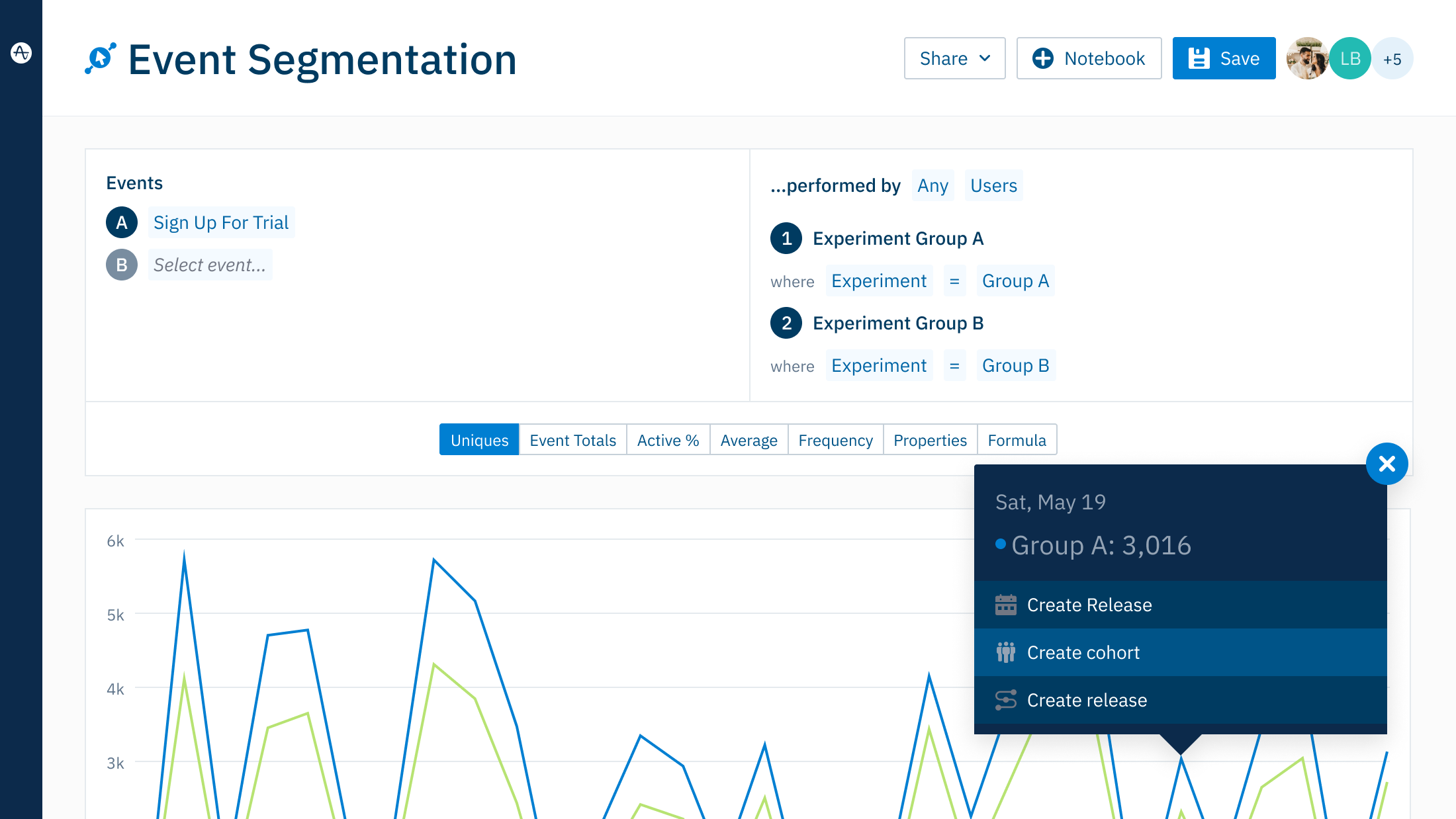This screenshot has height=819, width=1456.
Task: Open the Any selector dropdown
Action: 932,186
